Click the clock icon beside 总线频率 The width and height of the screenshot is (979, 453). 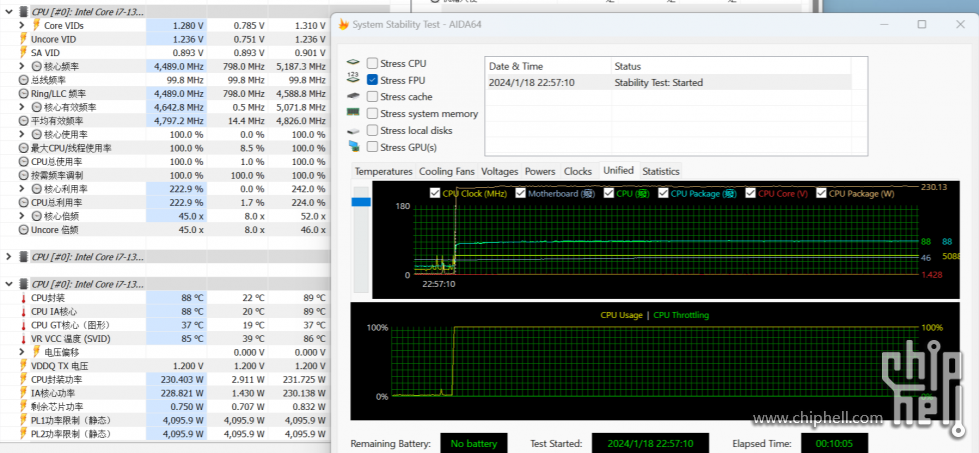click(24, 80)
